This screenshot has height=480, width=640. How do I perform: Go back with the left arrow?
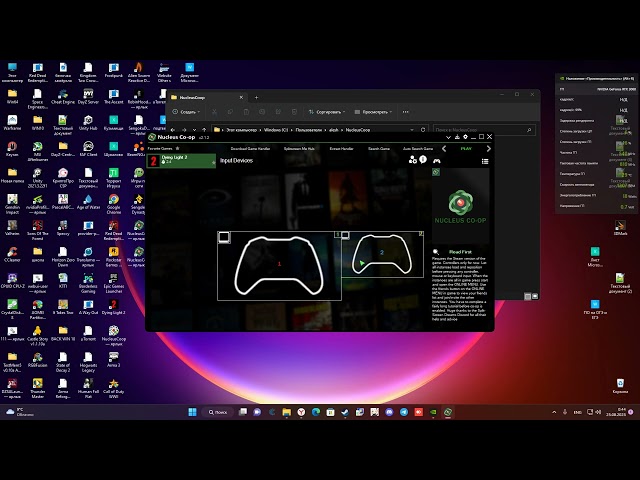coord(444,149)
